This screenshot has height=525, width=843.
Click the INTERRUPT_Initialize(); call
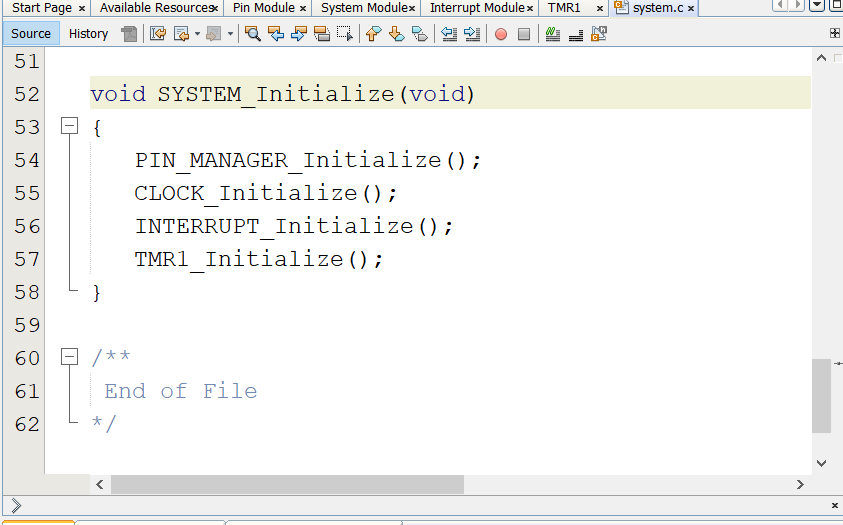pos(294,226)
